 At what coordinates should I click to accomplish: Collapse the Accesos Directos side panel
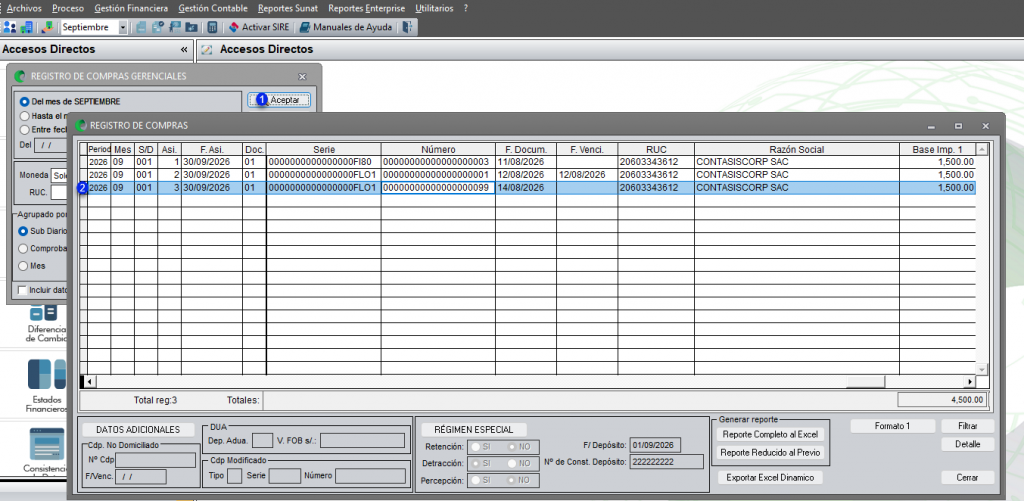pos(184,50)
